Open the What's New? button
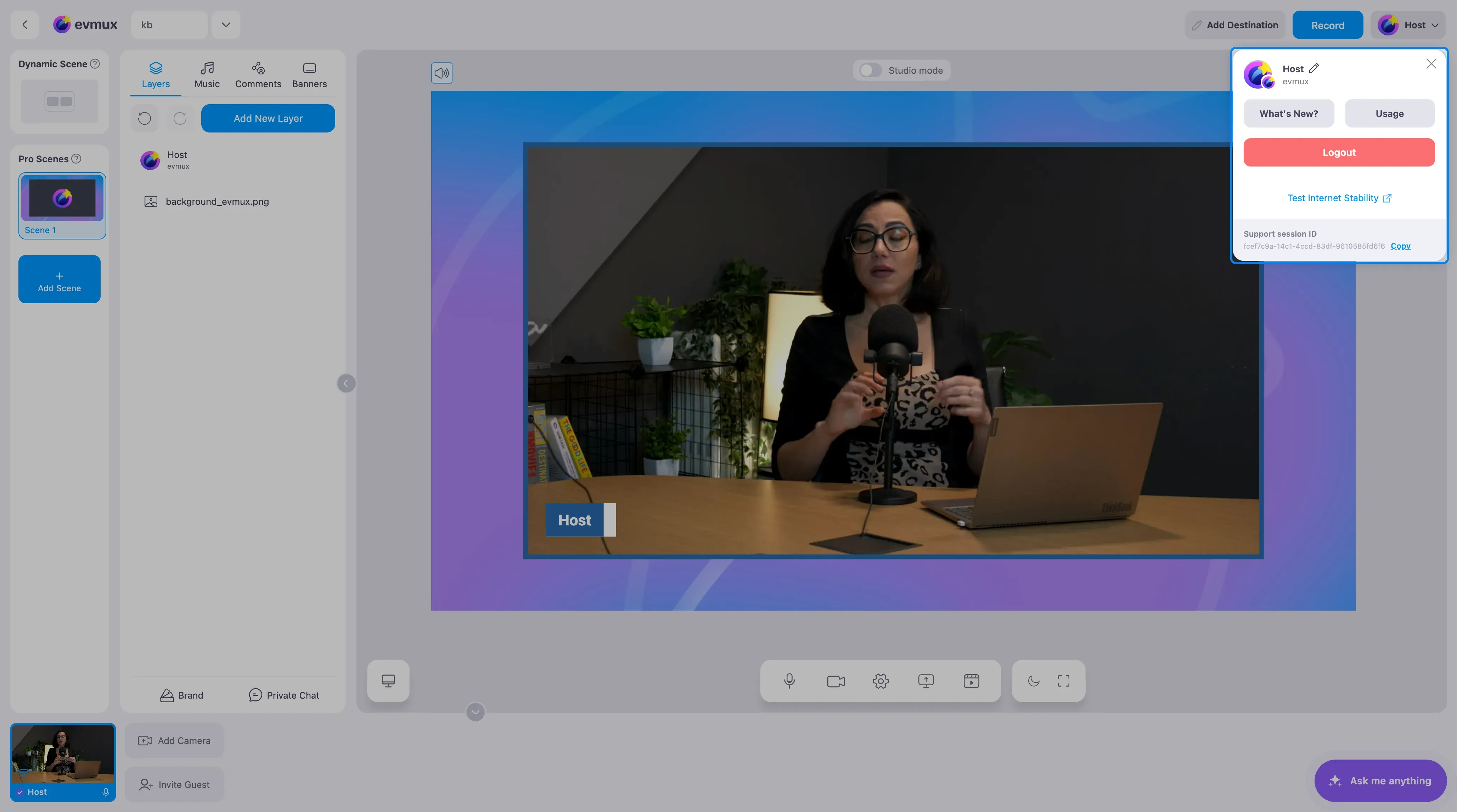Image resolution: width=1457 pixels, height=812 pixels. click(x=1288, y=114)
